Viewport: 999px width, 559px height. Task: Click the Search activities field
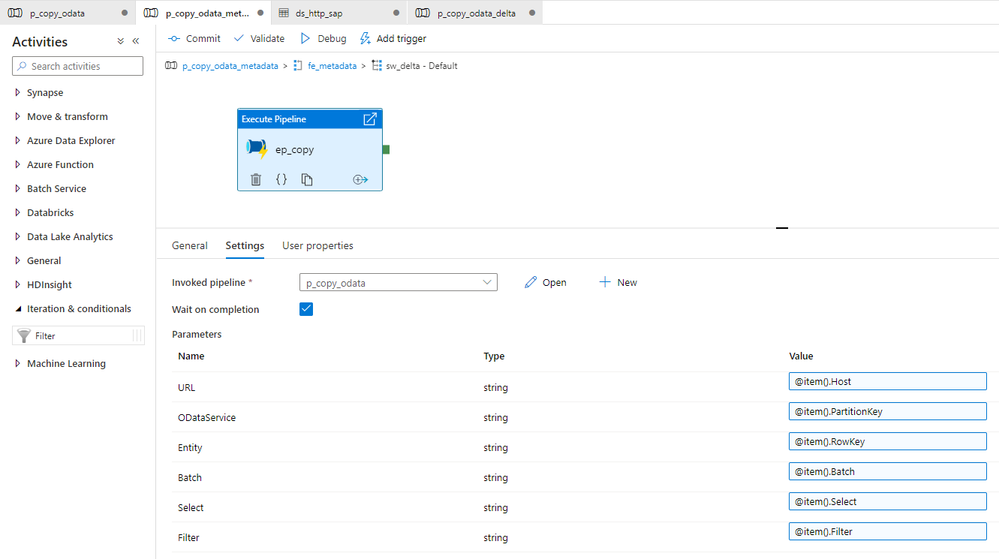pyautogui.click(x=78, y=66)
